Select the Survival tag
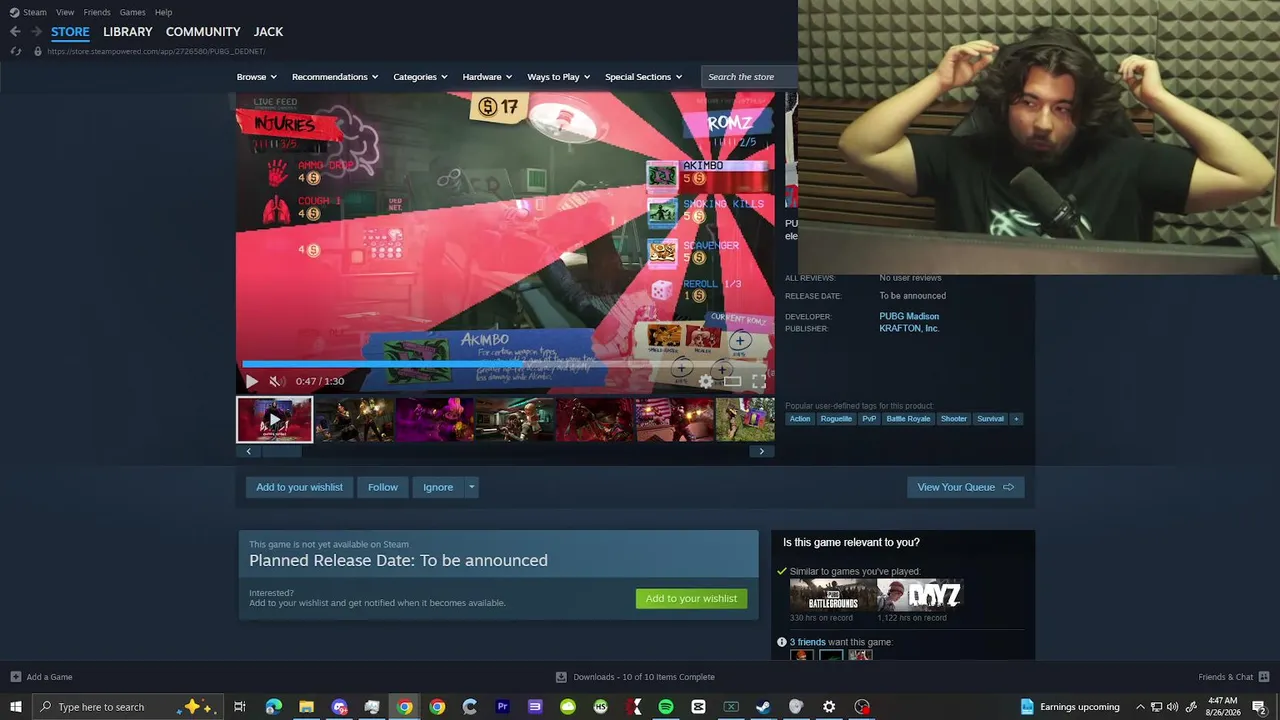This screenshot has width=1280, height=720. coord(990,419)
